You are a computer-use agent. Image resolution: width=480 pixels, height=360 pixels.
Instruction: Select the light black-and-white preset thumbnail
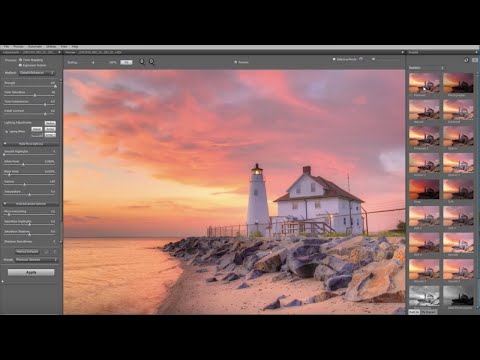424,296
